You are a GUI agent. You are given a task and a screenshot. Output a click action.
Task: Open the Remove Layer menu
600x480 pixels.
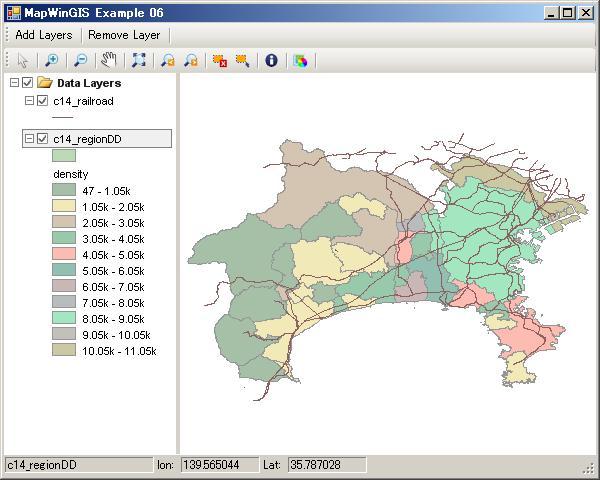[x=124, y=35]
